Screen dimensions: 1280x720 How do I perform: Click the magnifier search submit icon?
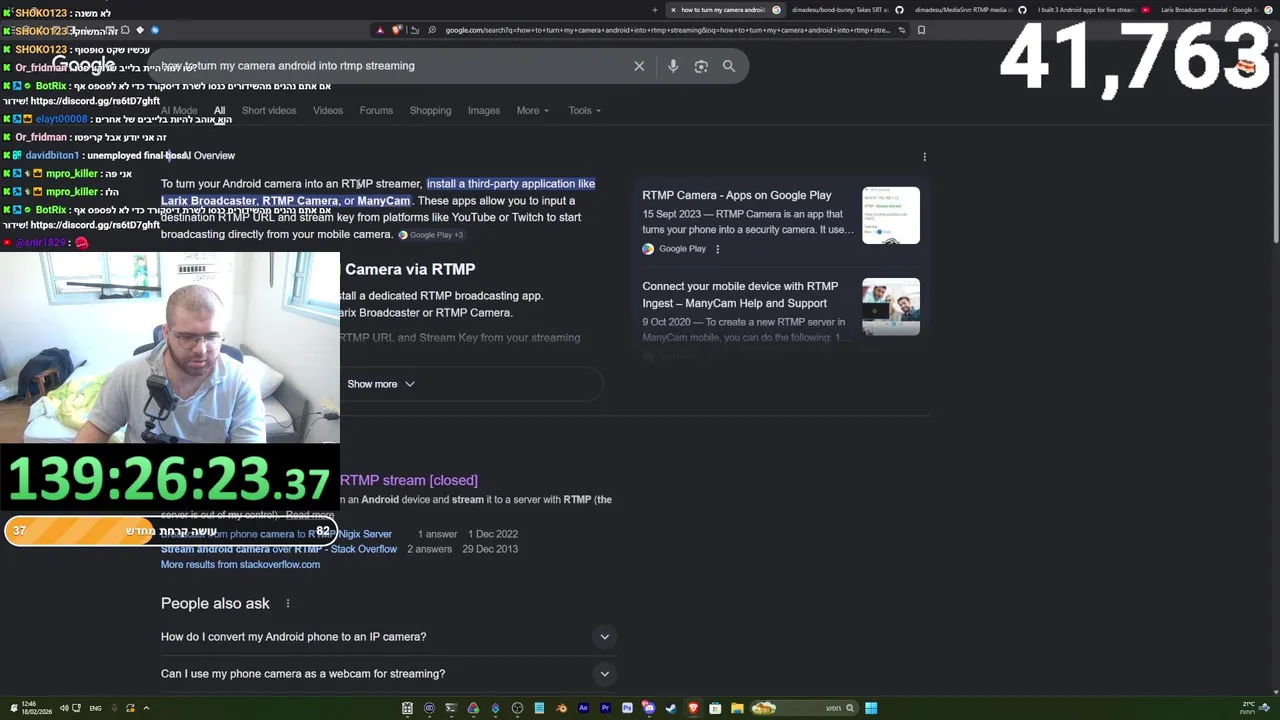click(729, 66)
